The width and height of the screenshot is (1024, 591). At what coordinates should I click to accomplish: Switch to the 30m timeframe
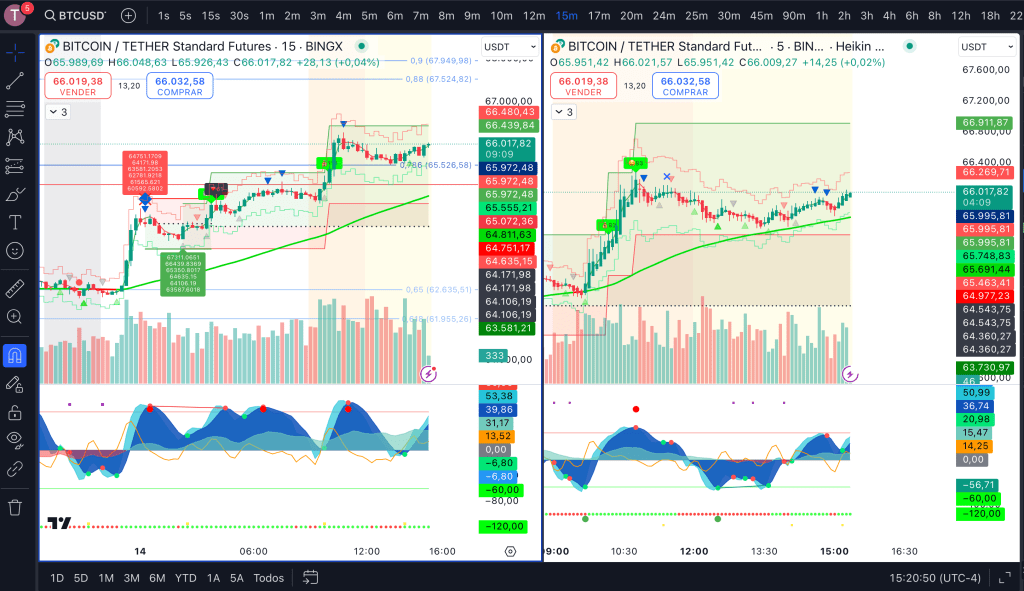(729, 16)
